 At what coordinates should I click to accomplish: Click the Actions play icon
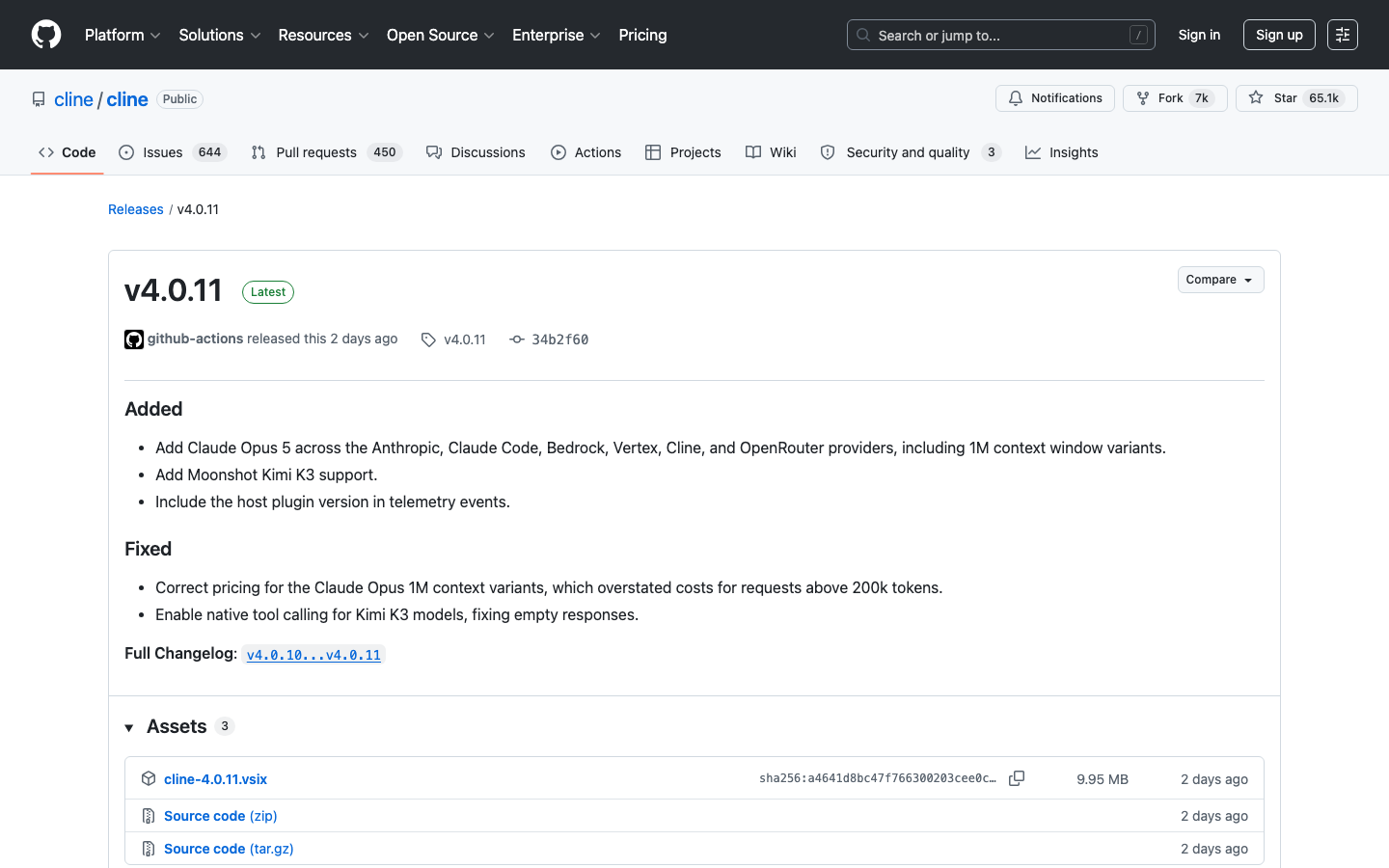click(558, 152)
